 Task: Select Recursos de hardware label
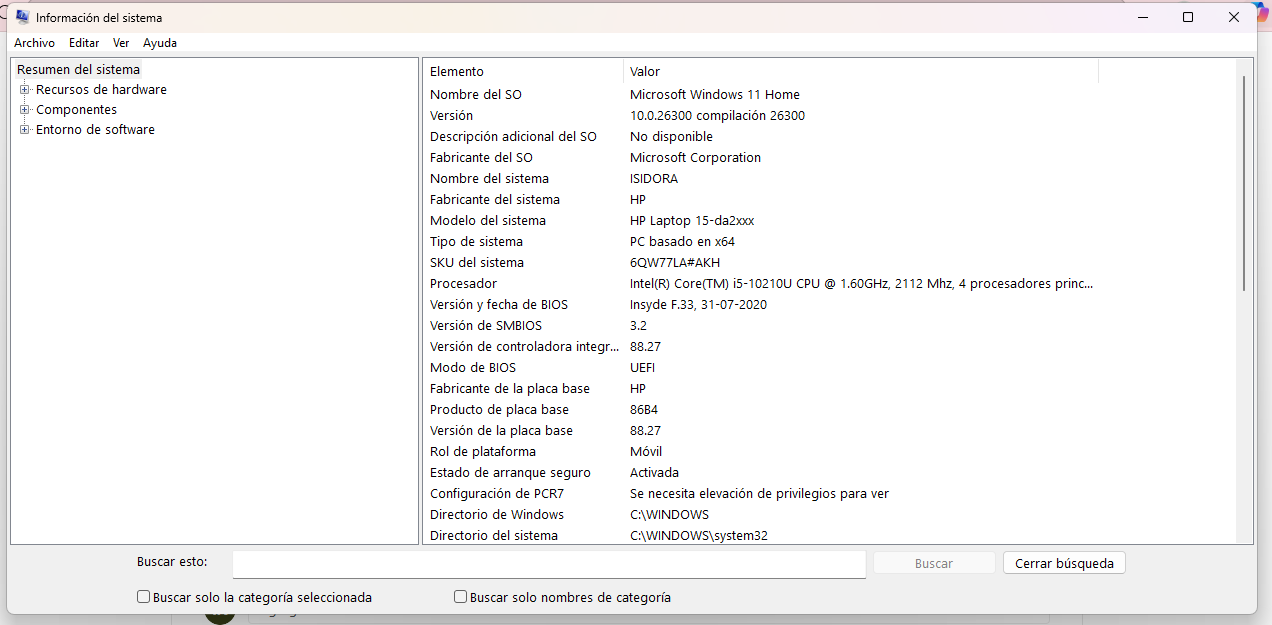click(x=101, y=90)
